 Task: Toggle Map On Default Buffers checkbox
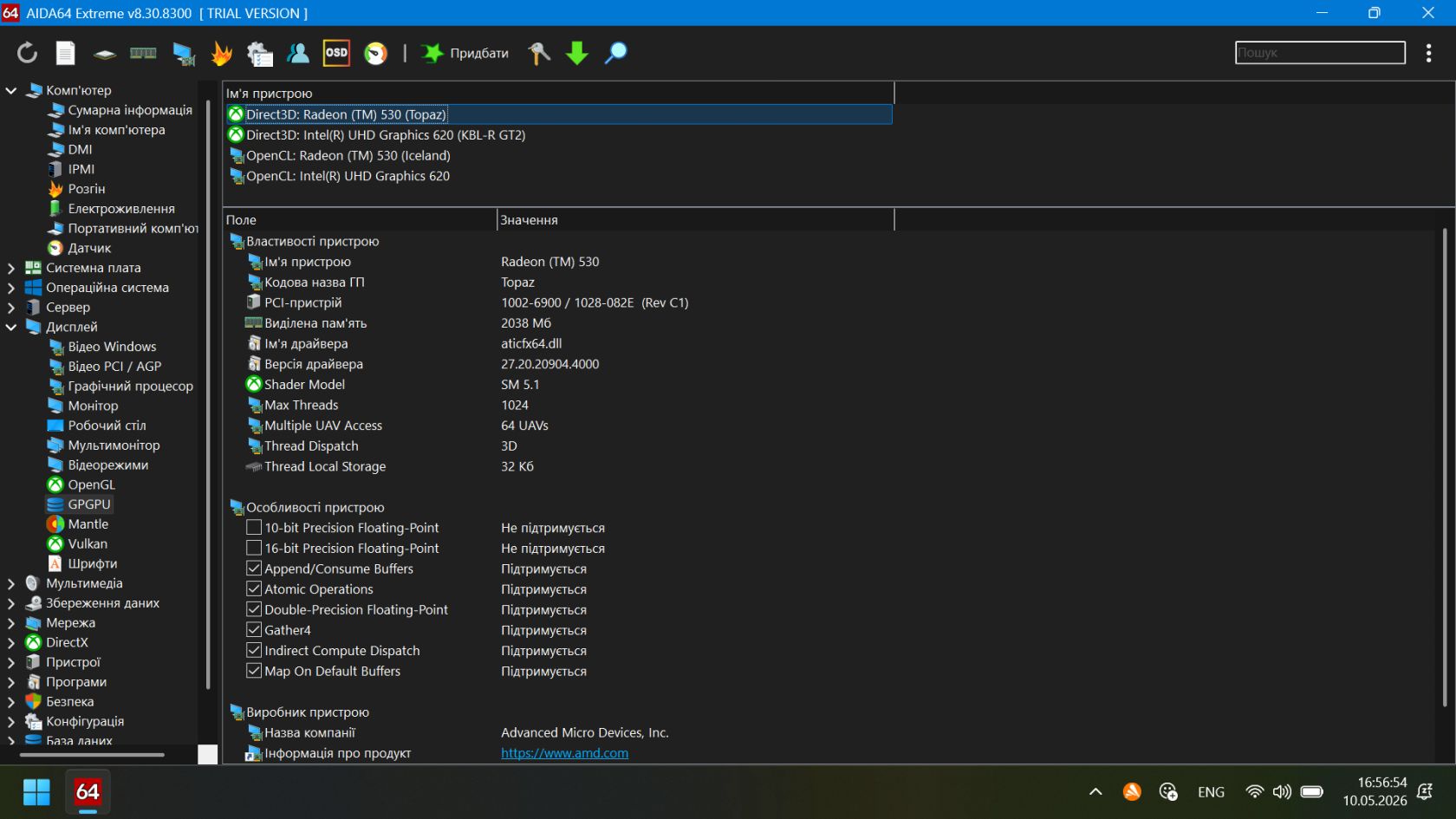pyautogui.click(x=254, y=671)
